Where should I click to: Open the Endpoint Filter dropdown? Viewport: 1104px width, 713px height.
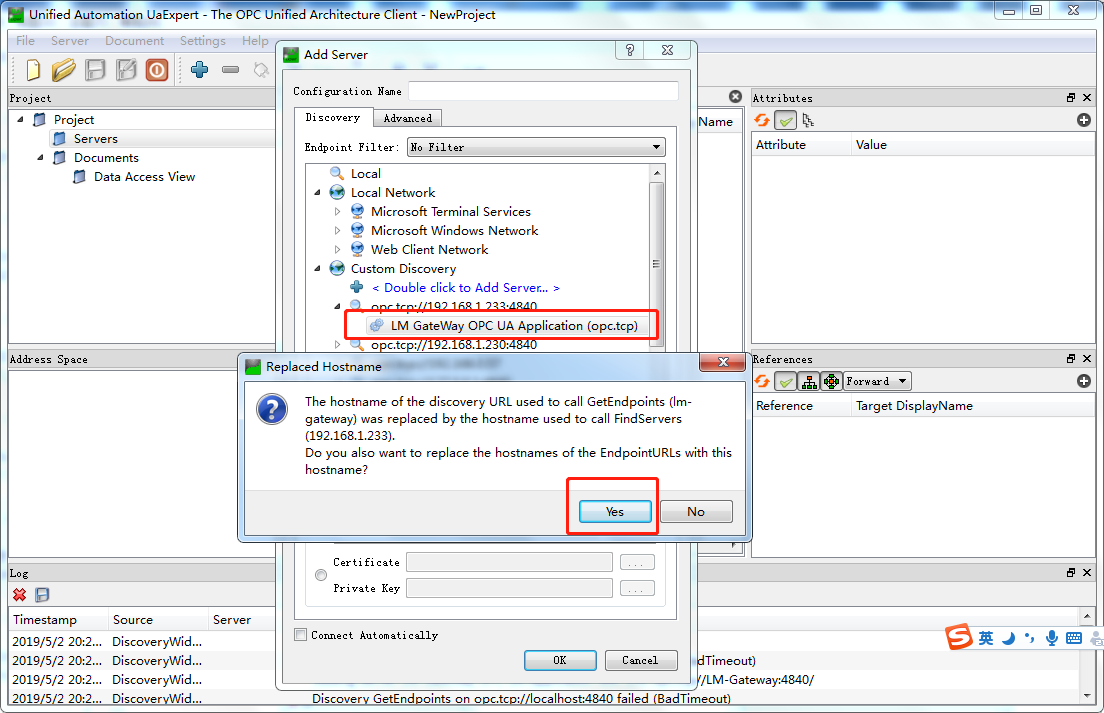click(537, 147)
